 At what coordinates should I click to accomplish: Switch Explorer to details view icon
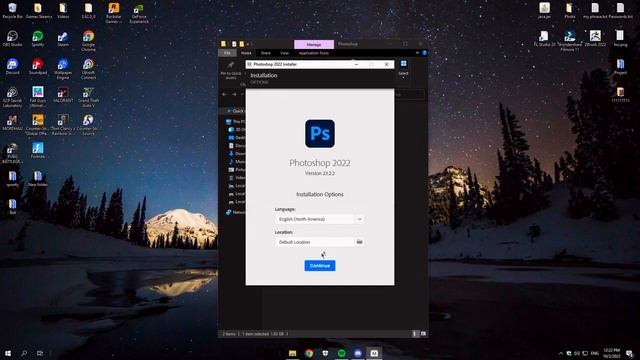tap(415, 334)
